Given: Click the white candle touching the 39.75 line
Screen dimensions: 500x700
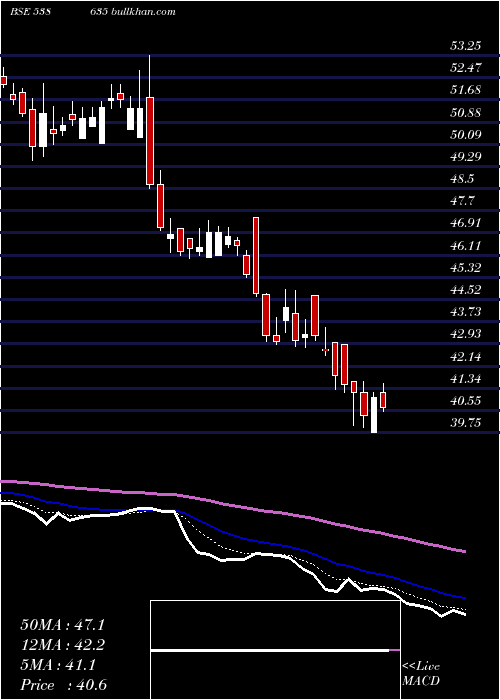Looking at the screenshot, I should coord(374,415).
